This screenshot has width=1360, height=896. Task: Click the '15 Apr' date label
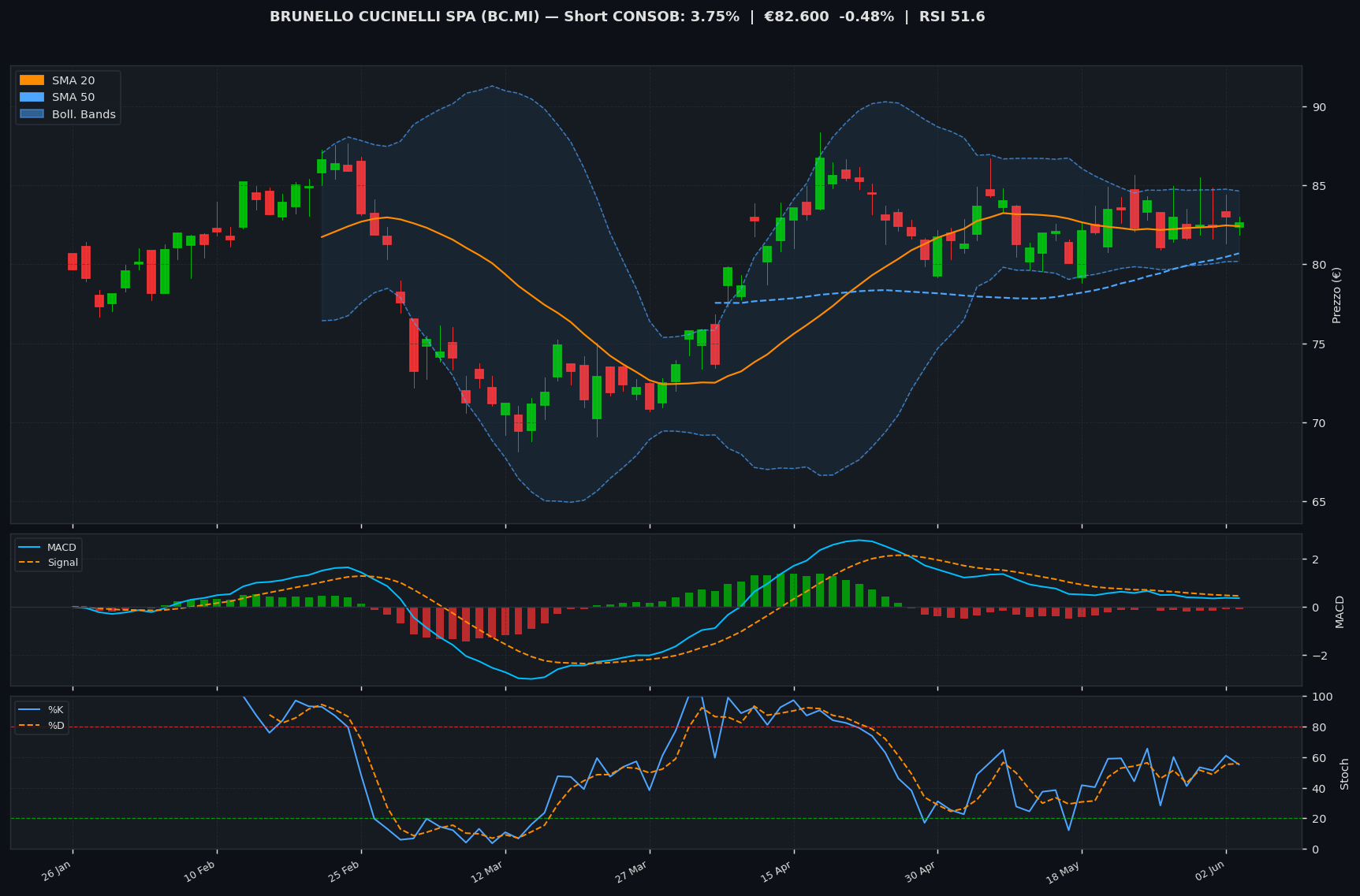tap(777, 872)
